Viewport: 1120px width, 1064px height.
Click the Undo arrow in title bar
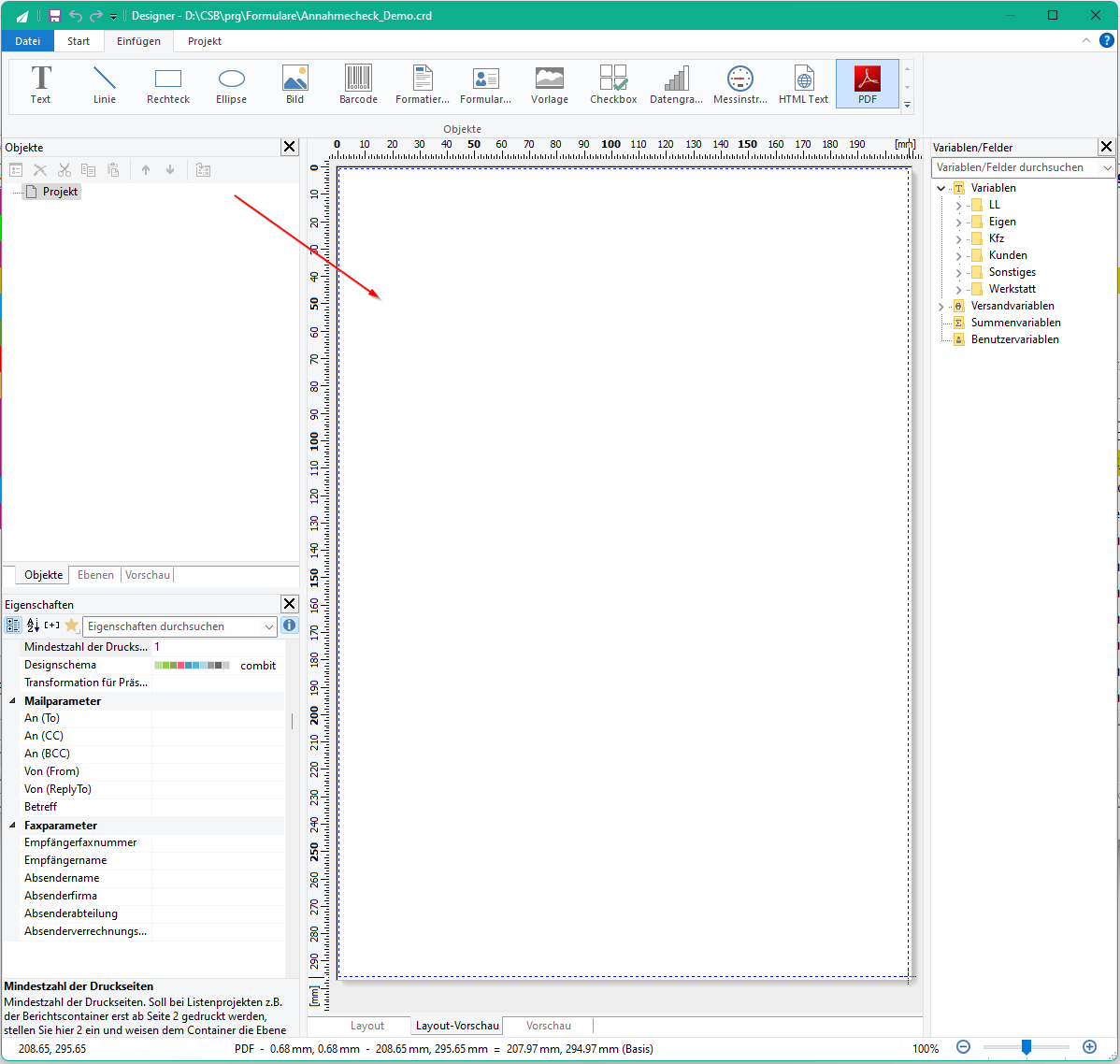[x=76, y=16]
